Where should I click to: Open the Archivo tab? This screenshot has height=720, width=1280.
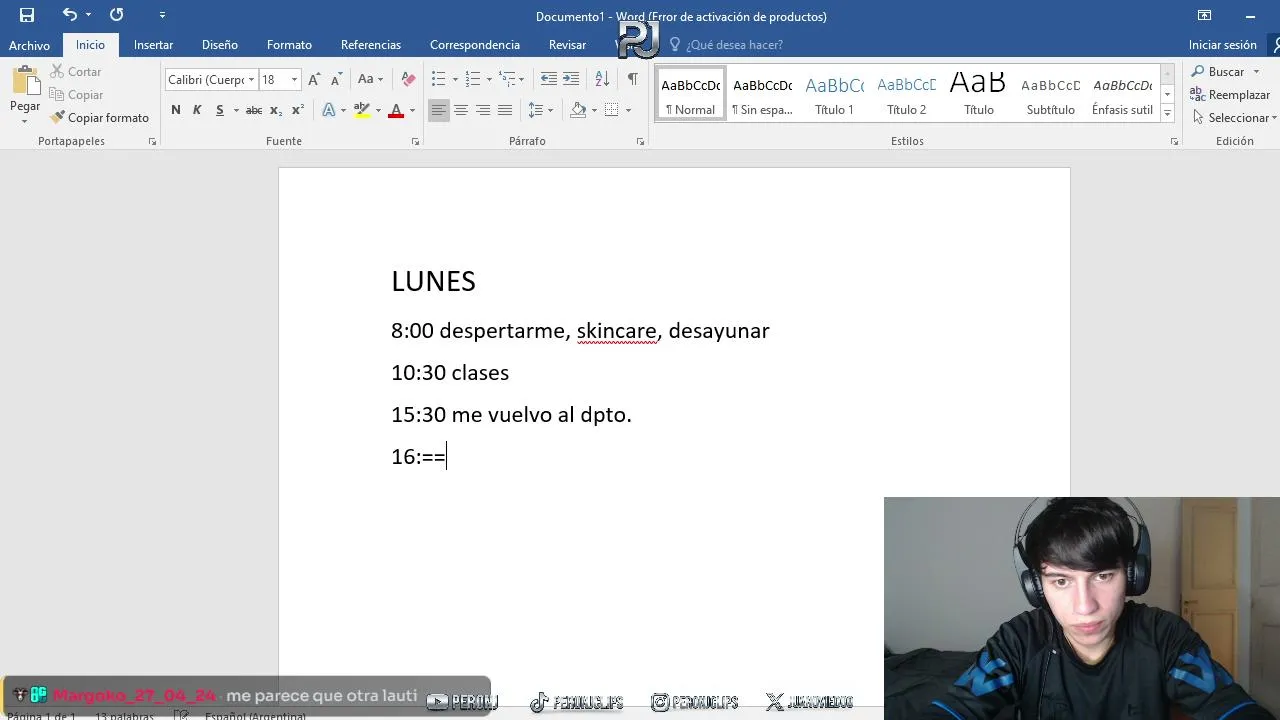[x=29, y=45]
